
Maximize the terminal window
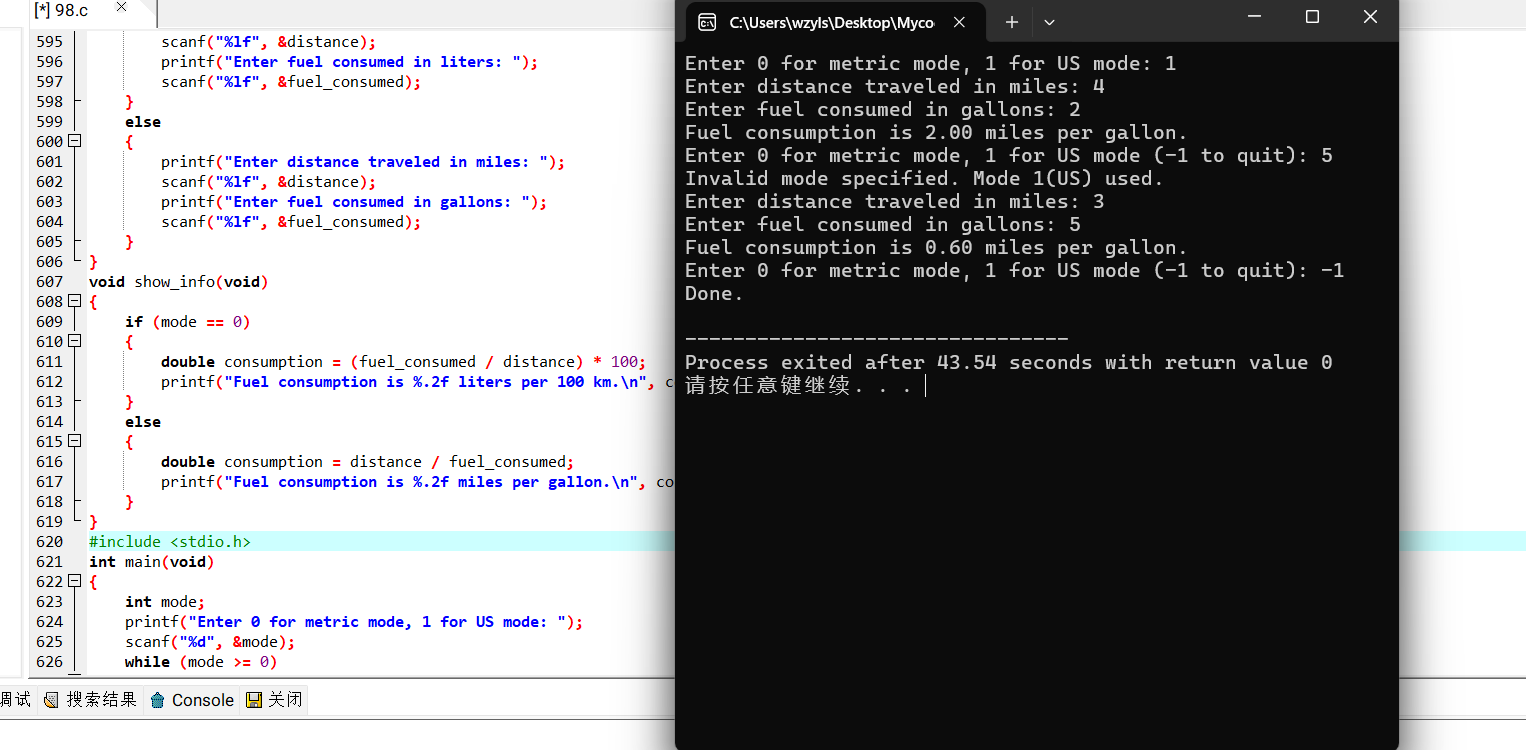[x=1312, y=17]
